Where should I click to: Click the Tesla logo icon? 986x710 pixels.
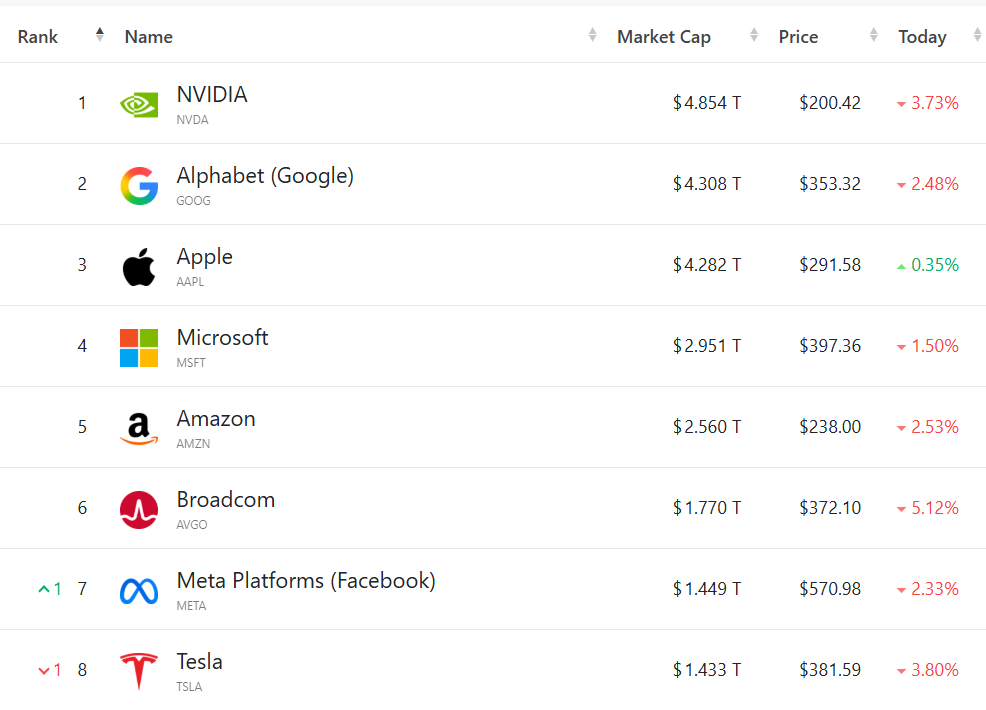point(139,671)
